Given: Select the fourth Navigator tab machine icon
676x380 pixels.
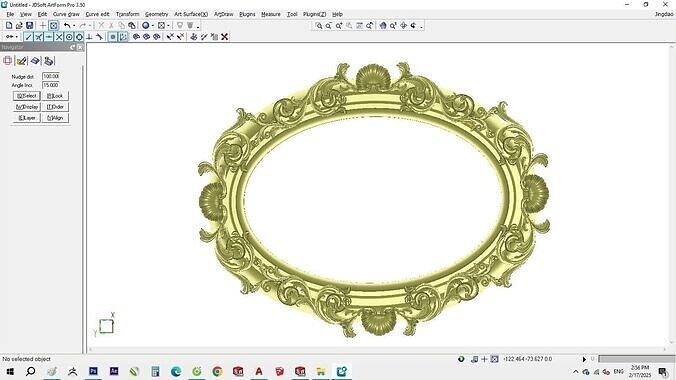Looking at the screenshot, I should (x=49, y=61).
